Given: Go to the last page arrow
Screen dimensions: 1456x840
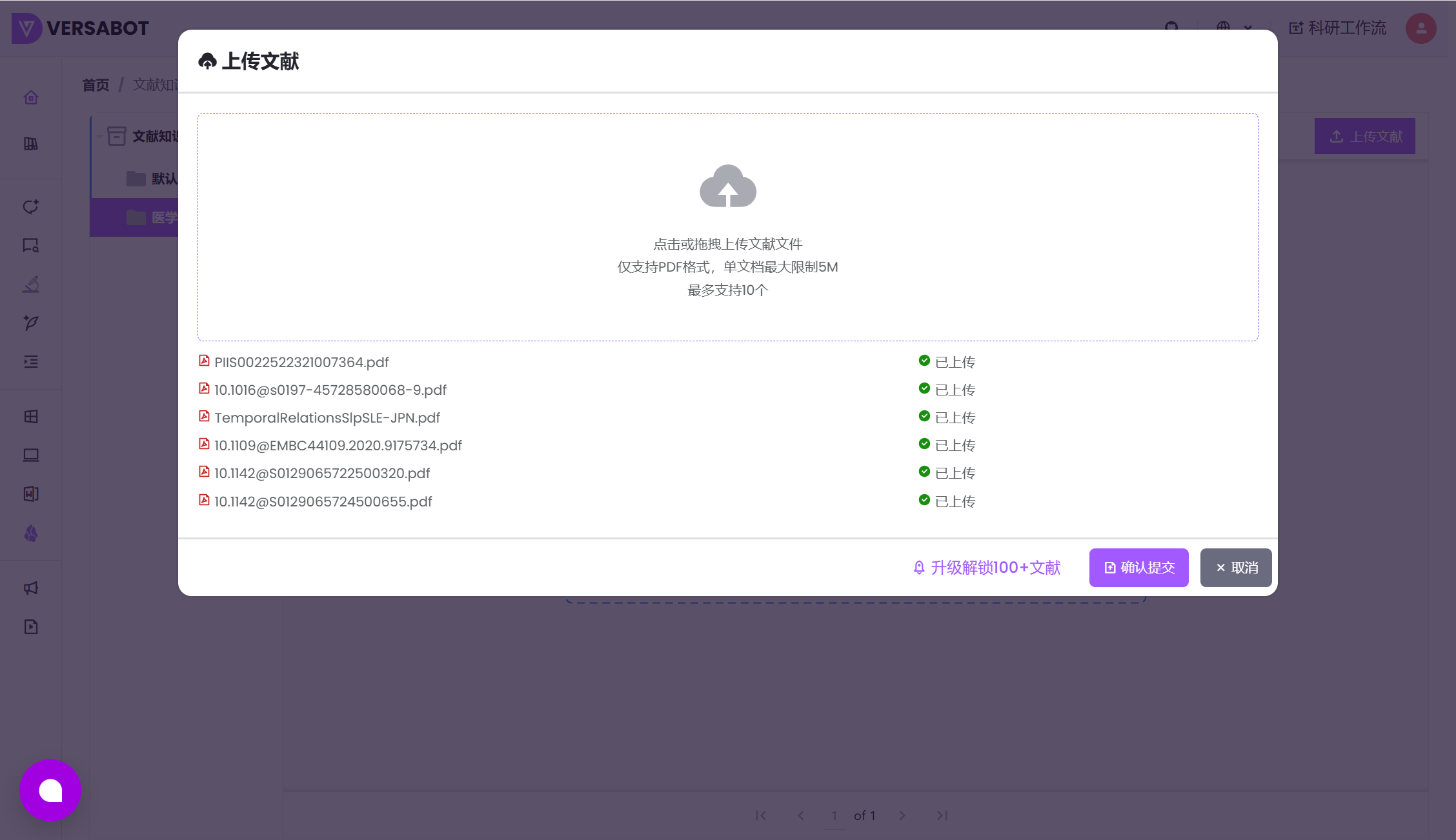Looking at the screenshot, I should click(942, 815).
